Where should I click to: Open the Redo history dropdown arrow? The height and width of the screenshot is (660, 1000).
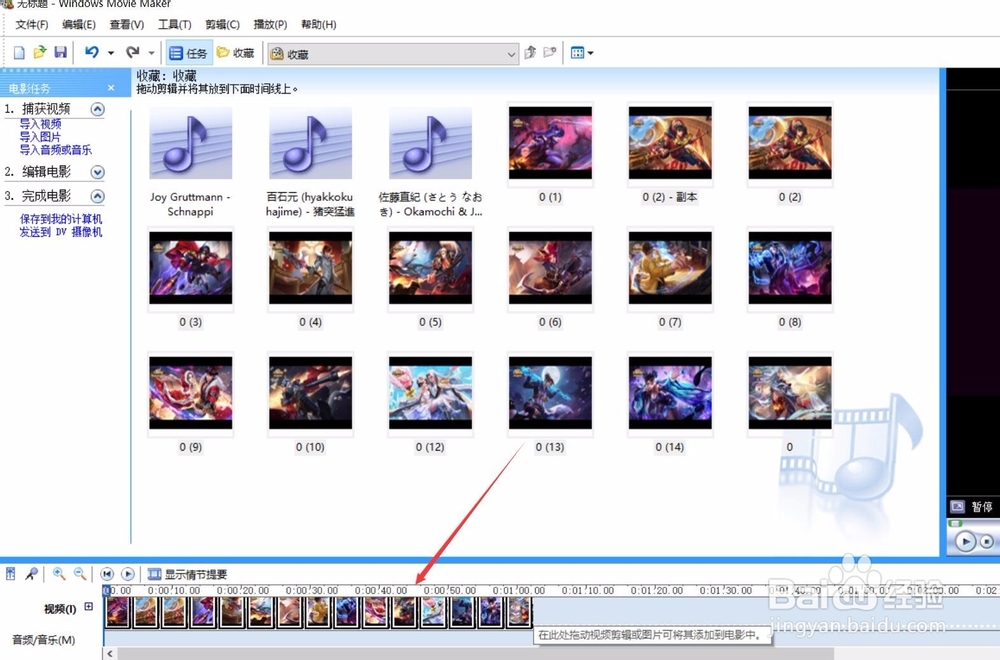[x=151, y=53]
